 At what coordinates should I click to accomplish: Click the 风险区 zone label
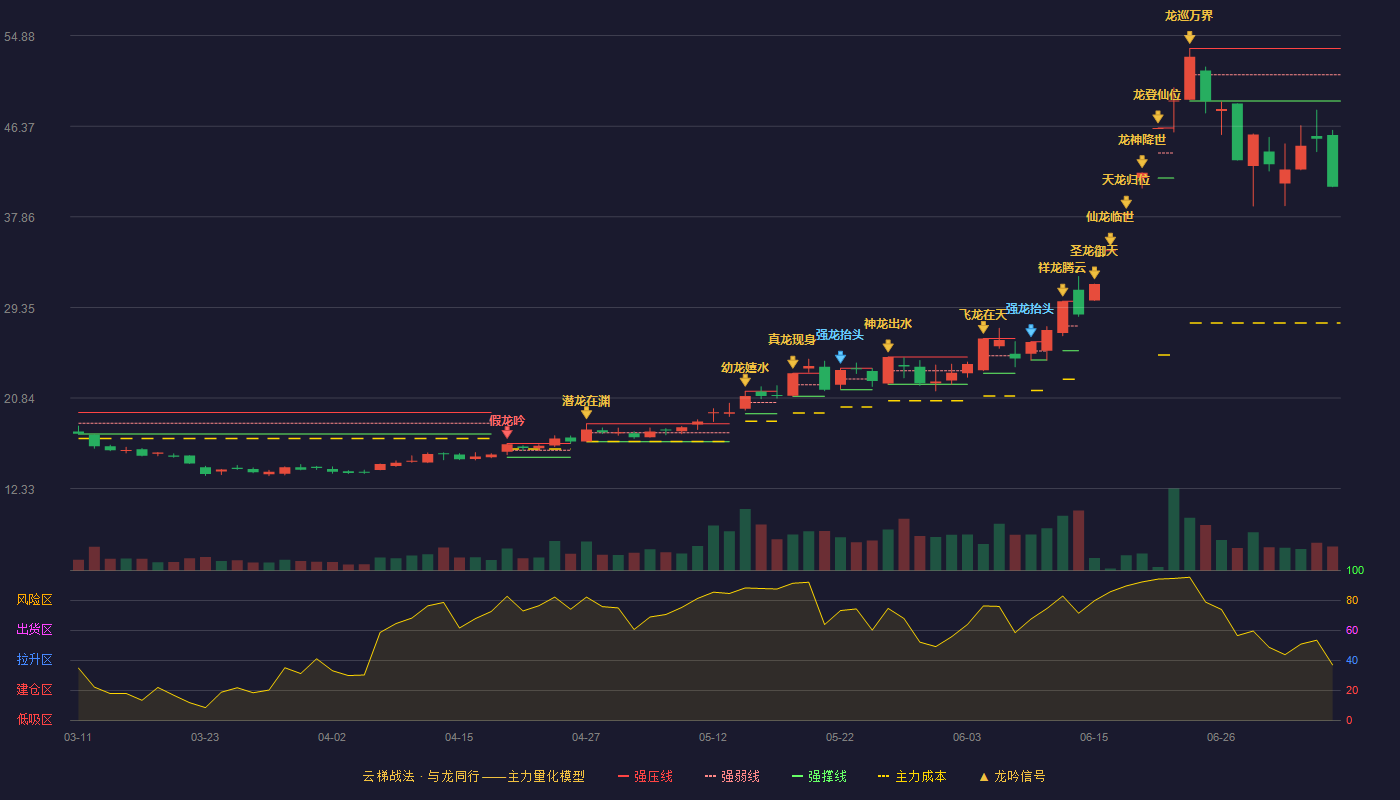point(34,600)
